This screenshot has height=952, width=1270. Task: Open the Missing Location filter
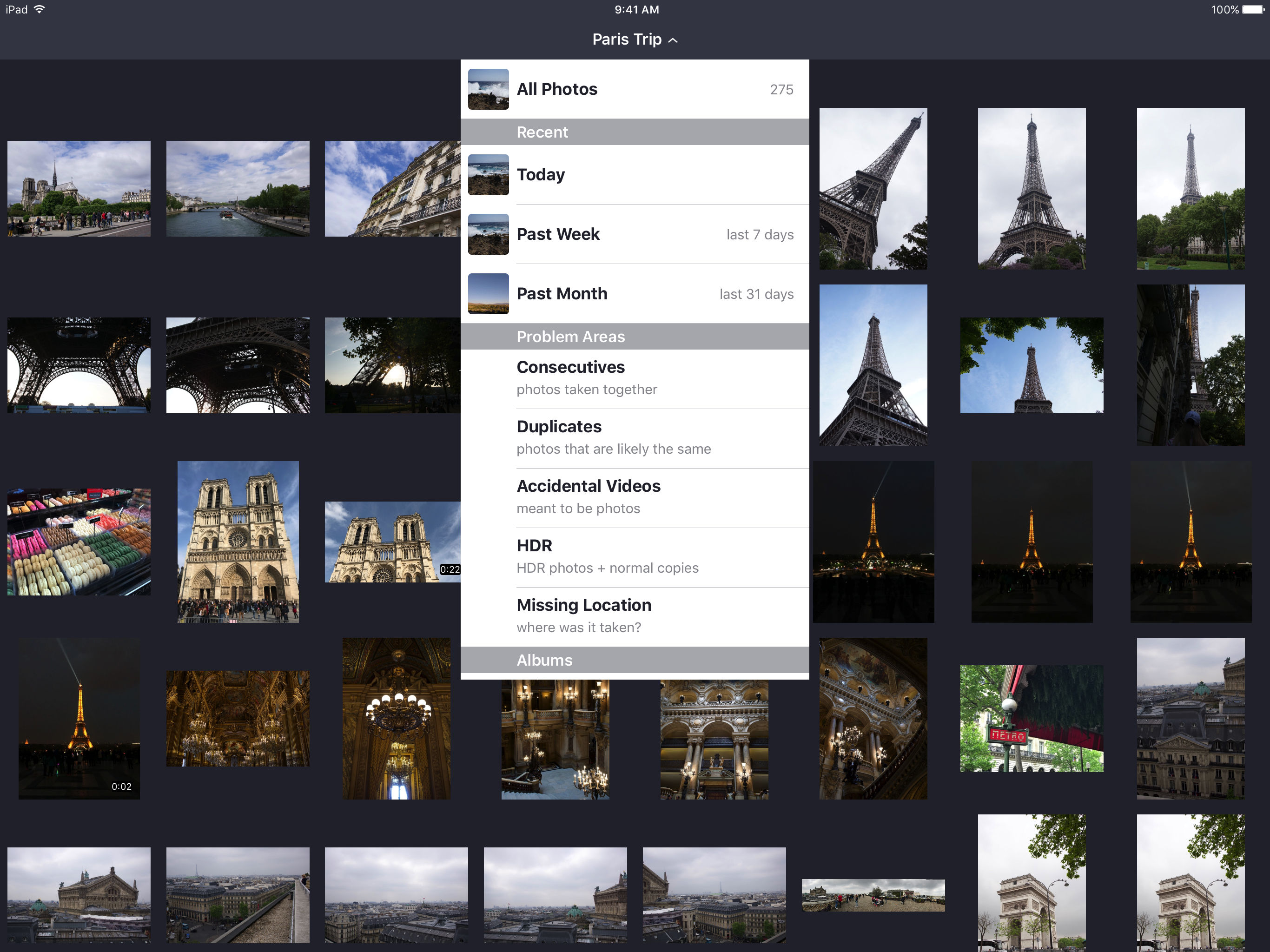click(x=634, y=614)
